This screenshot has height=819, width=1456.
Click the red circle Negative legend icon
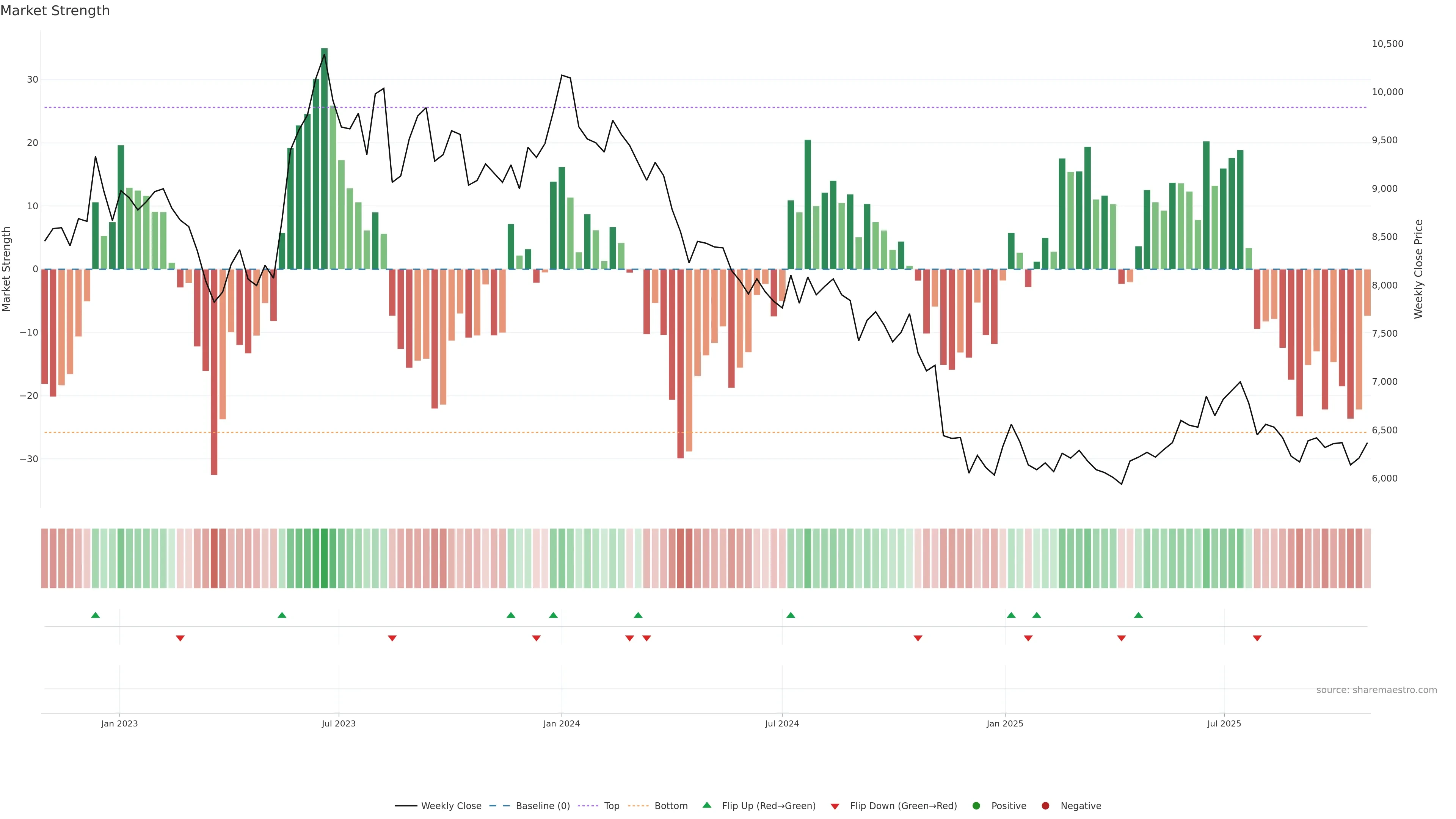coord(1045,806)
